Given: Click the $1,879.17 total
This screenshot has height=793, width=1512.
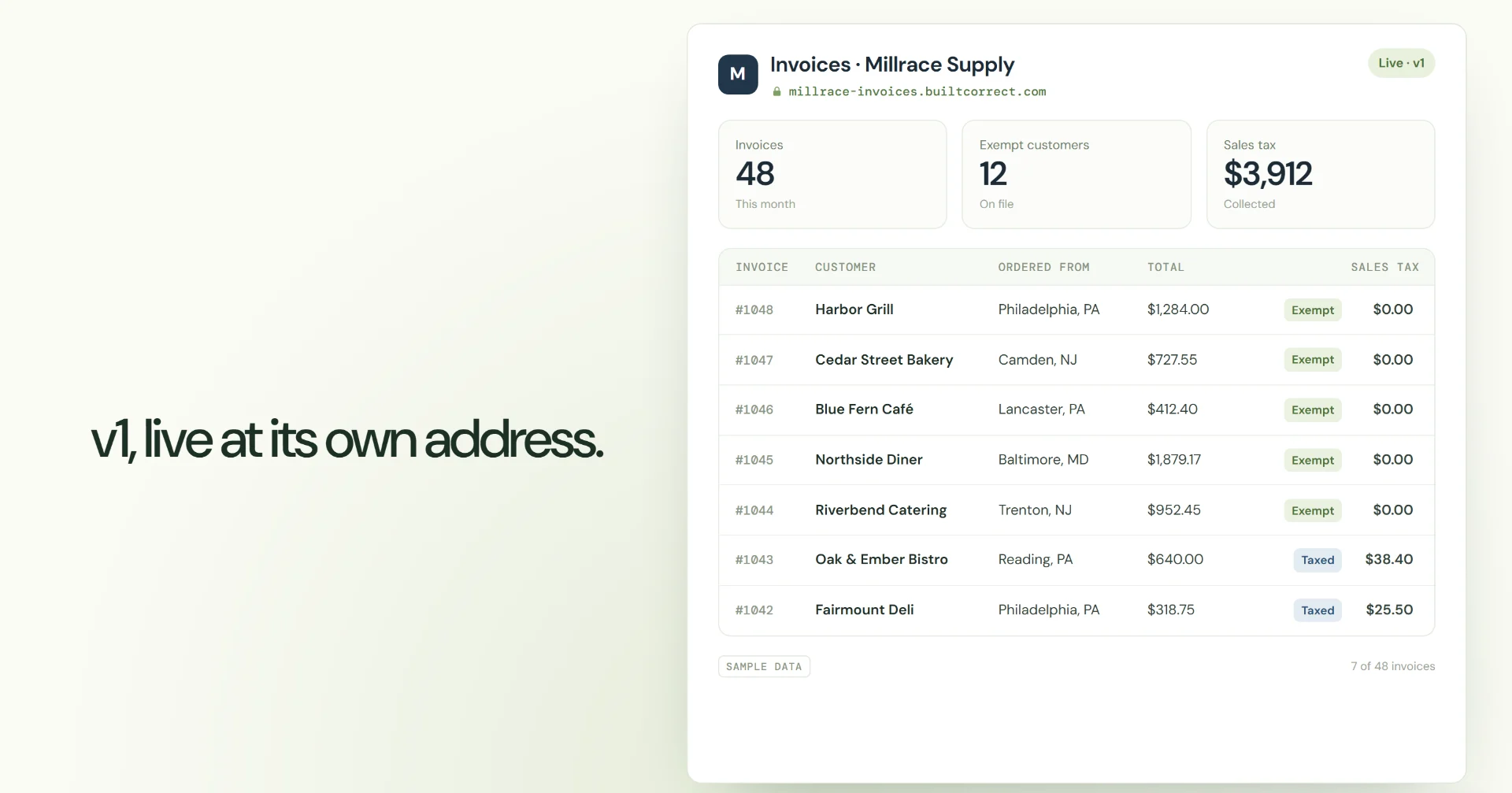Looking at the screenshot, I should click(x=1174, y=460).
